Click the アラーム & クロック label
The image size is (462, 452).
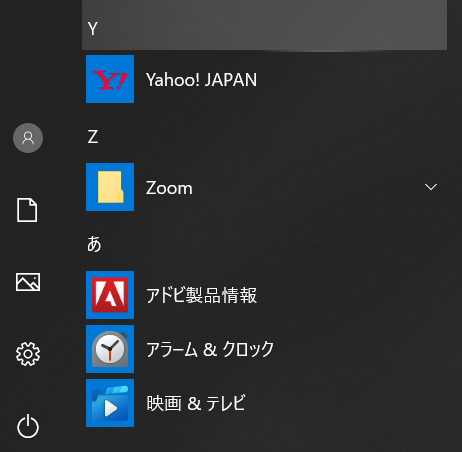[x=210, y=349]
